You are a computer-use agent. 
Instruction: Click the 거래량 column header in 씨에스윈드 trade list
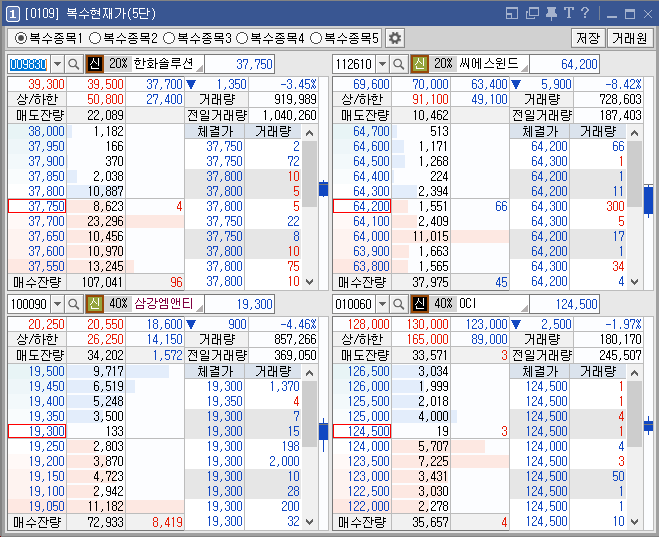click(x=598, y=132)
